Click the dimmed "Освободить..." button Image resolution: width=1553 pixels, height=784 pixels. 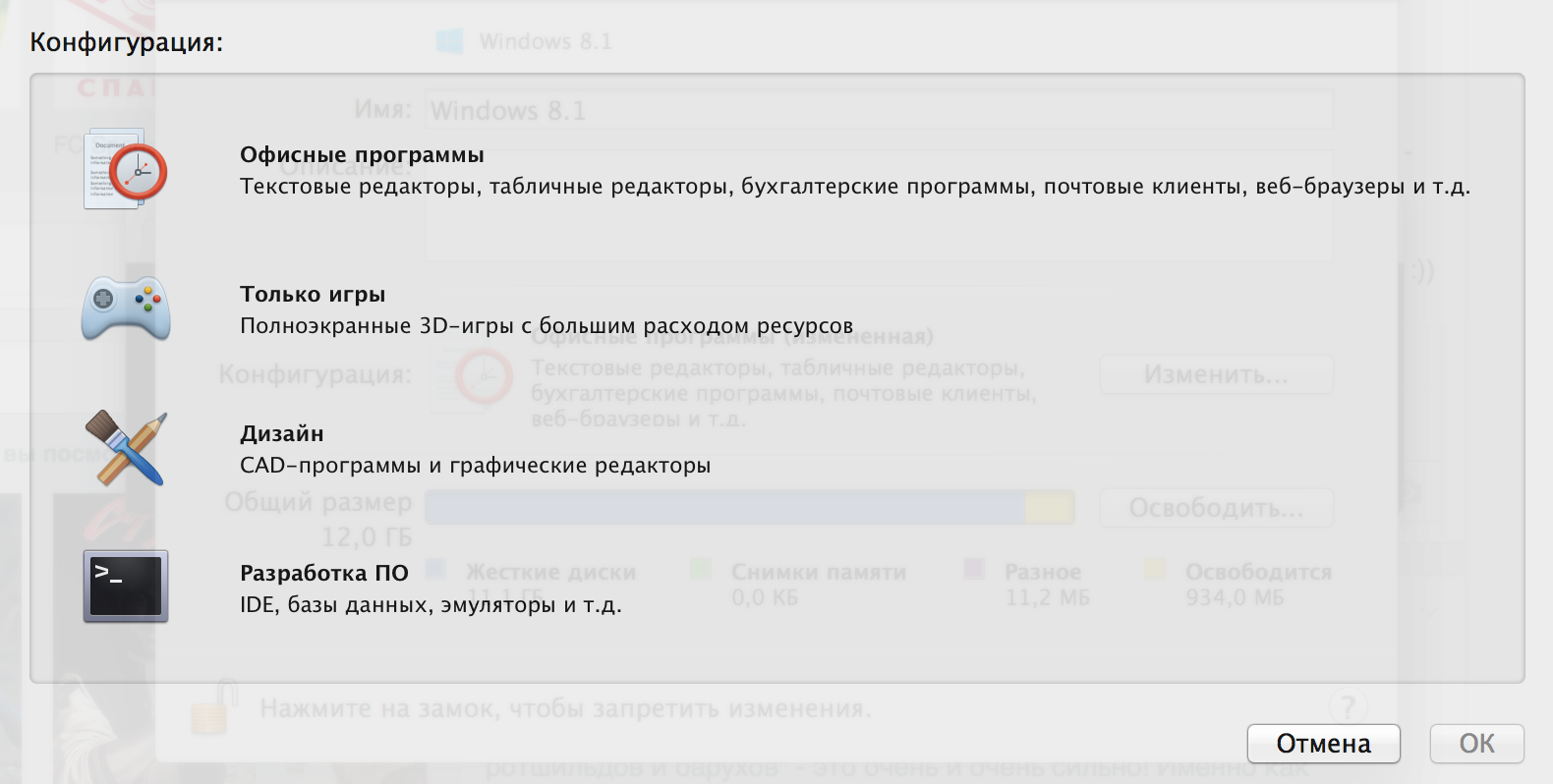click(1216, 509)
